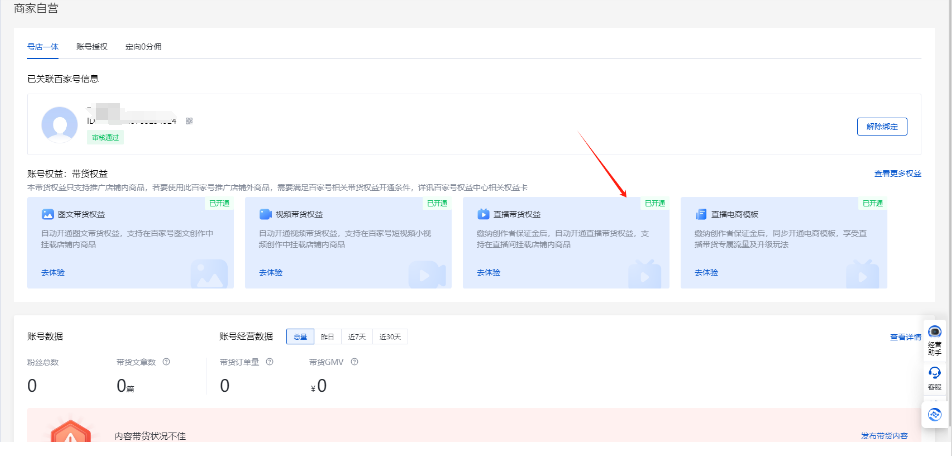952x456 pixels.
Task: Click the 商家自营 page heading
Action: point(36,9)
